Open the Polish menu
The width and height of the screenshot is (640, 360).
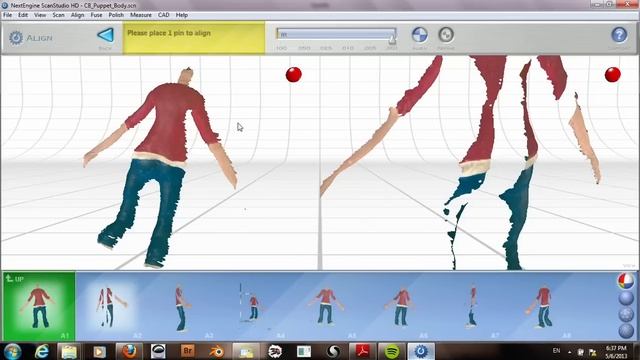(x=116, y=15)
